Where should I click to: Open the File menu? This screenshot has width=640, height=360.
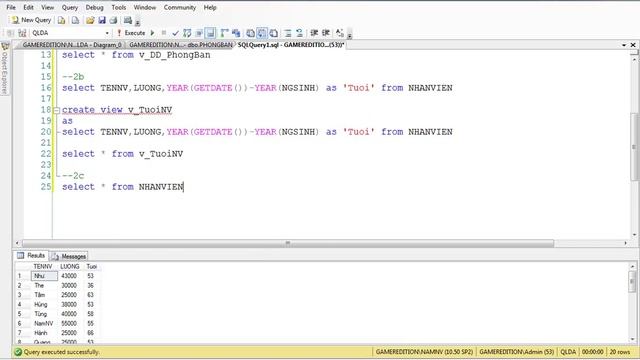11,7
